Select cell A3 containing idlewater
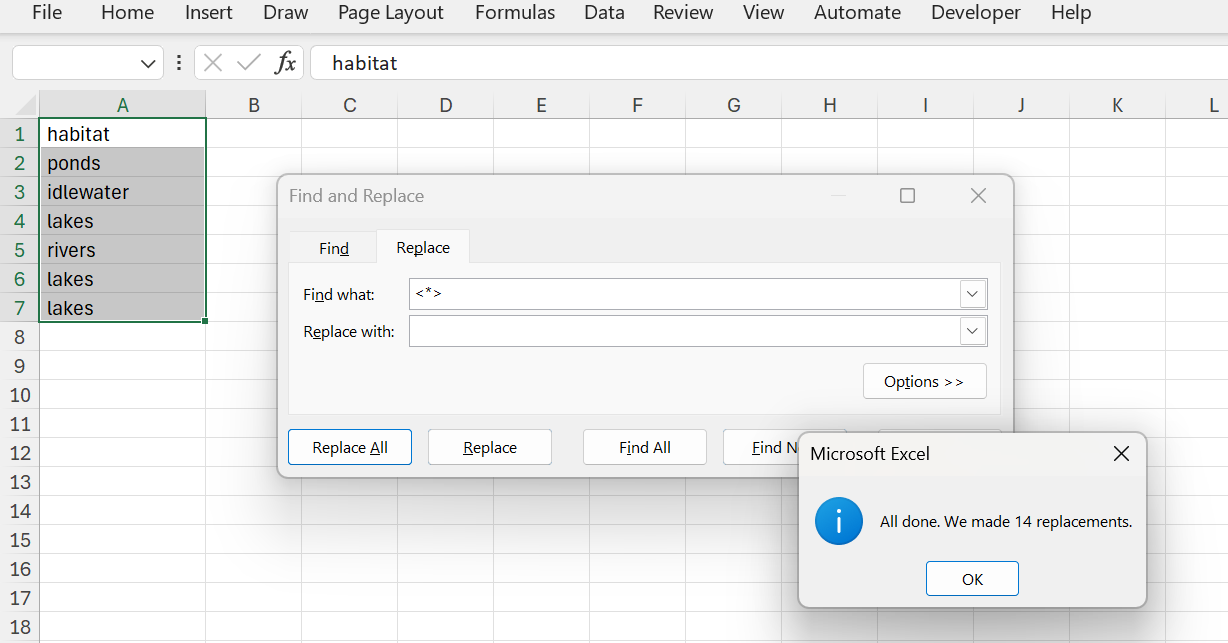1228x643 pixels. 122,192
